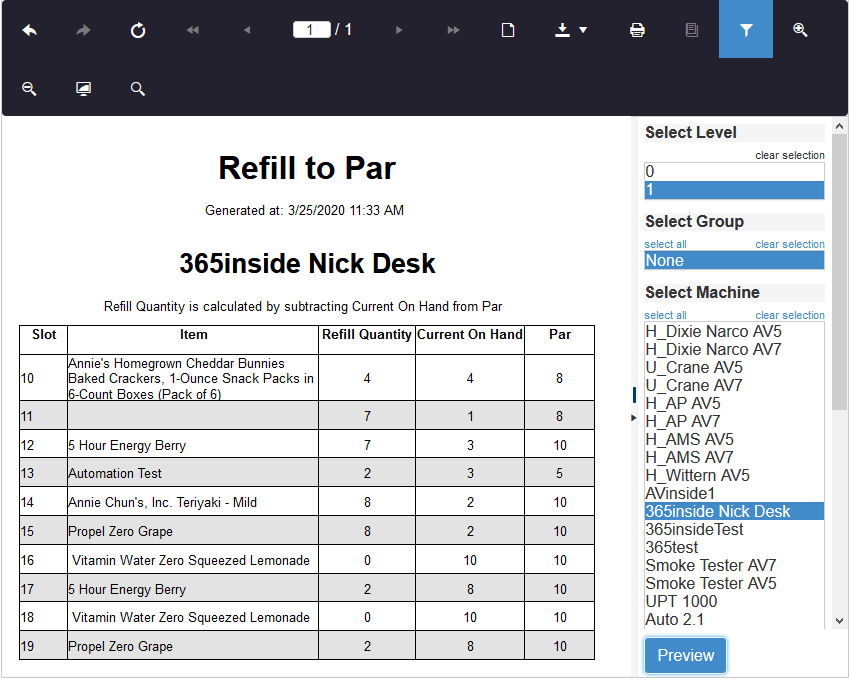Select machine Smoke Tester AV5

click(x=734, y=583)
